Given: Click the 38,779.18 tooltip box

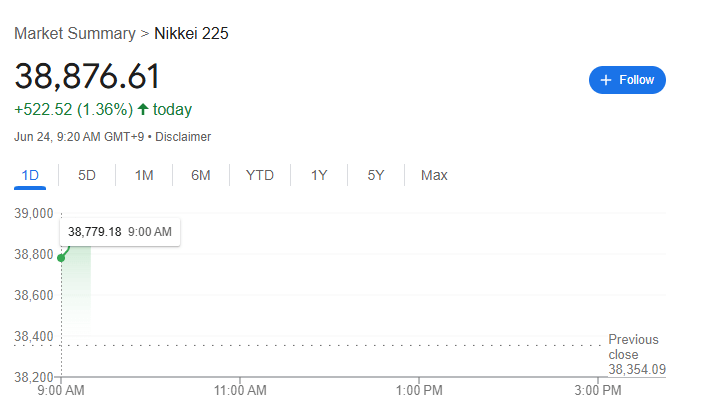Looking at the screenshot, I should click(x=120, y=232).
